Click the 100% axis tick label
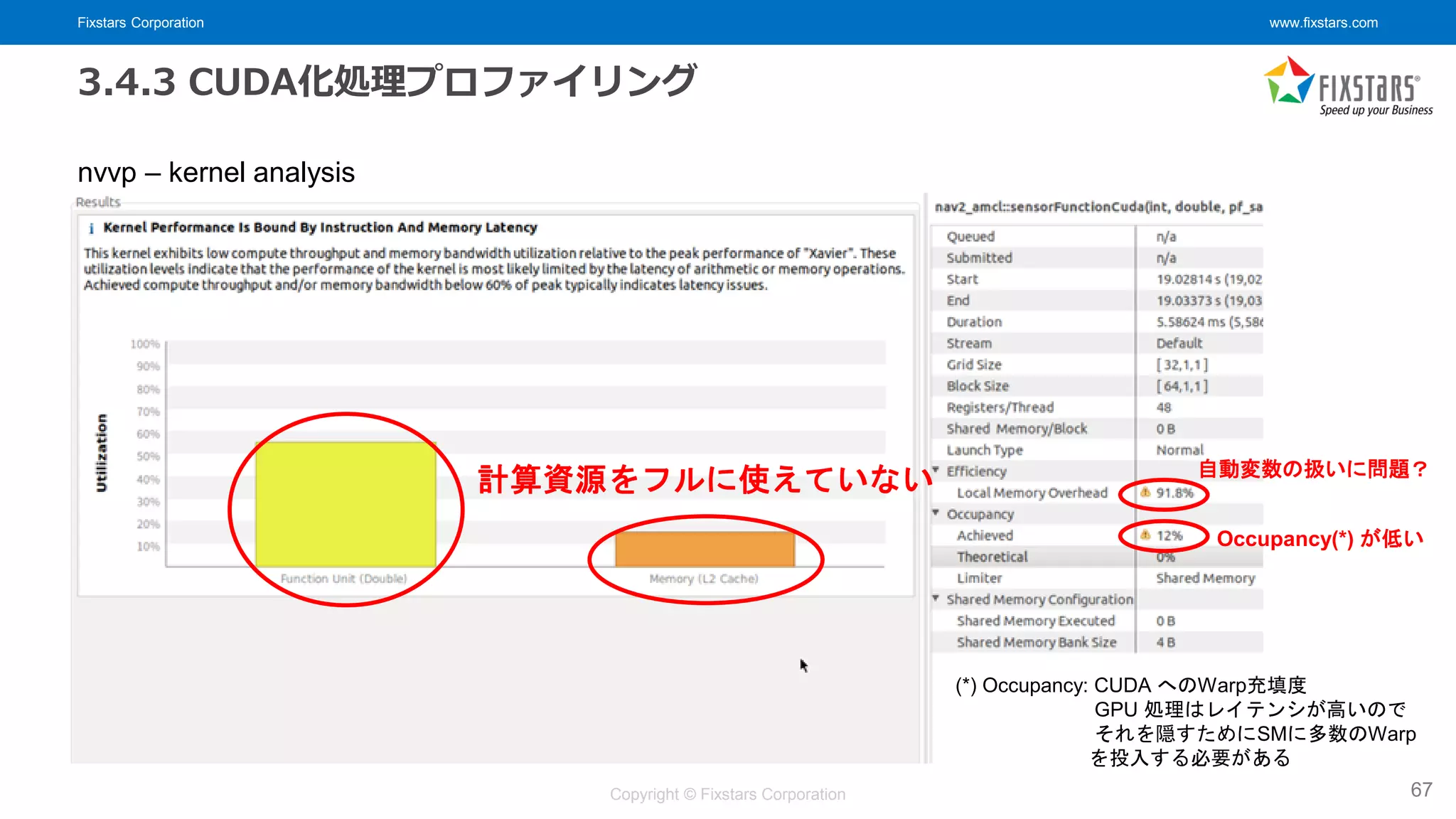The height and width of the screenshot is (819, 1456). (145, 344)
